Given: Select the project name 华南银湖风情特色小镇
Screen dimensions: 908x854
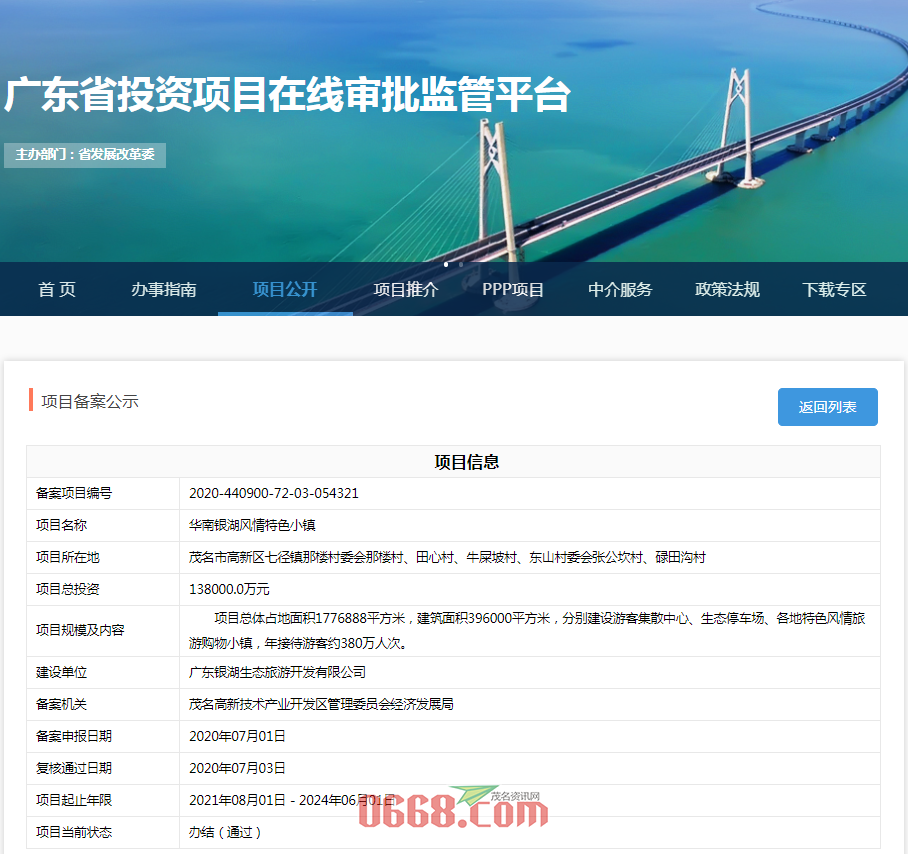Looking at the screenshot, I should pos(252,525).
